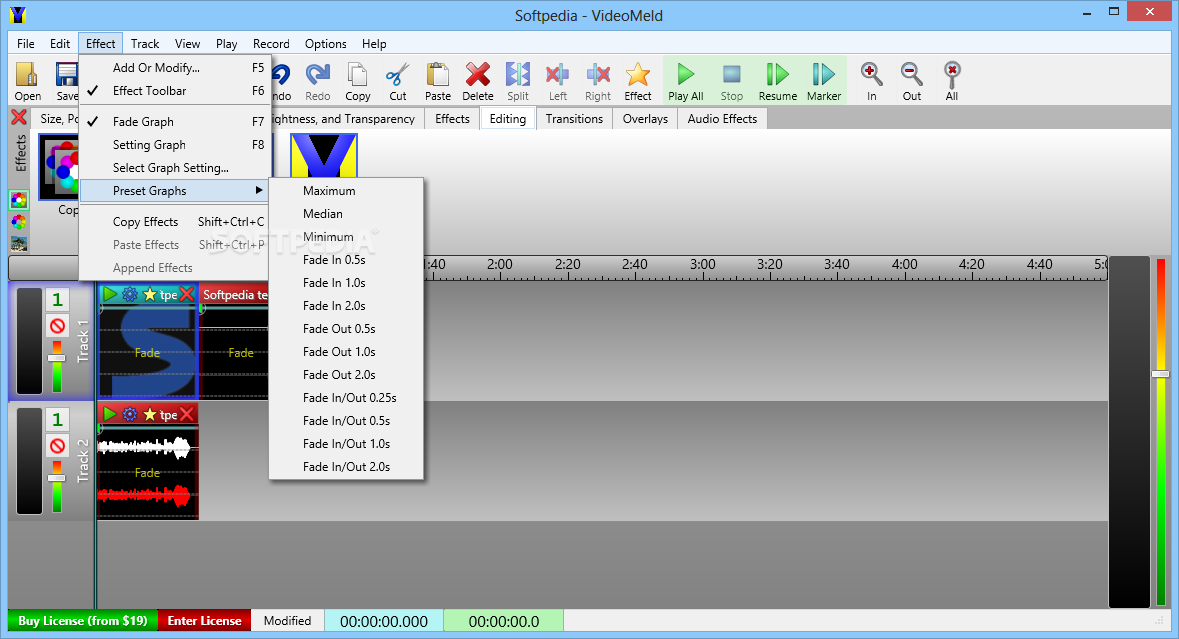This screenshot has width=1179, height=639.
Task: Uncheck Effect Toolbar menu item
Action: (174, 91)
